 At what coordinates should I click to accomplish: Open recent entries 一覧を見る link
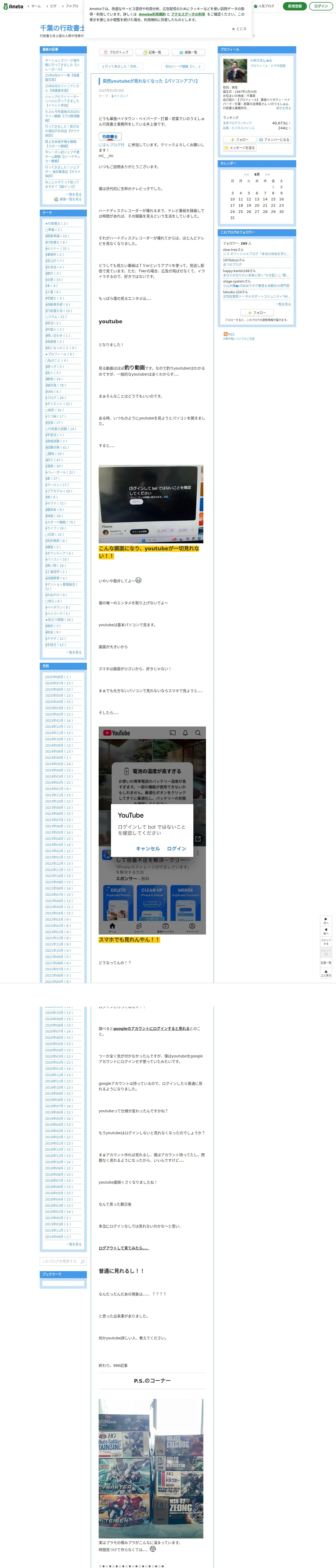pyautogui.click(x=74, y=195)
